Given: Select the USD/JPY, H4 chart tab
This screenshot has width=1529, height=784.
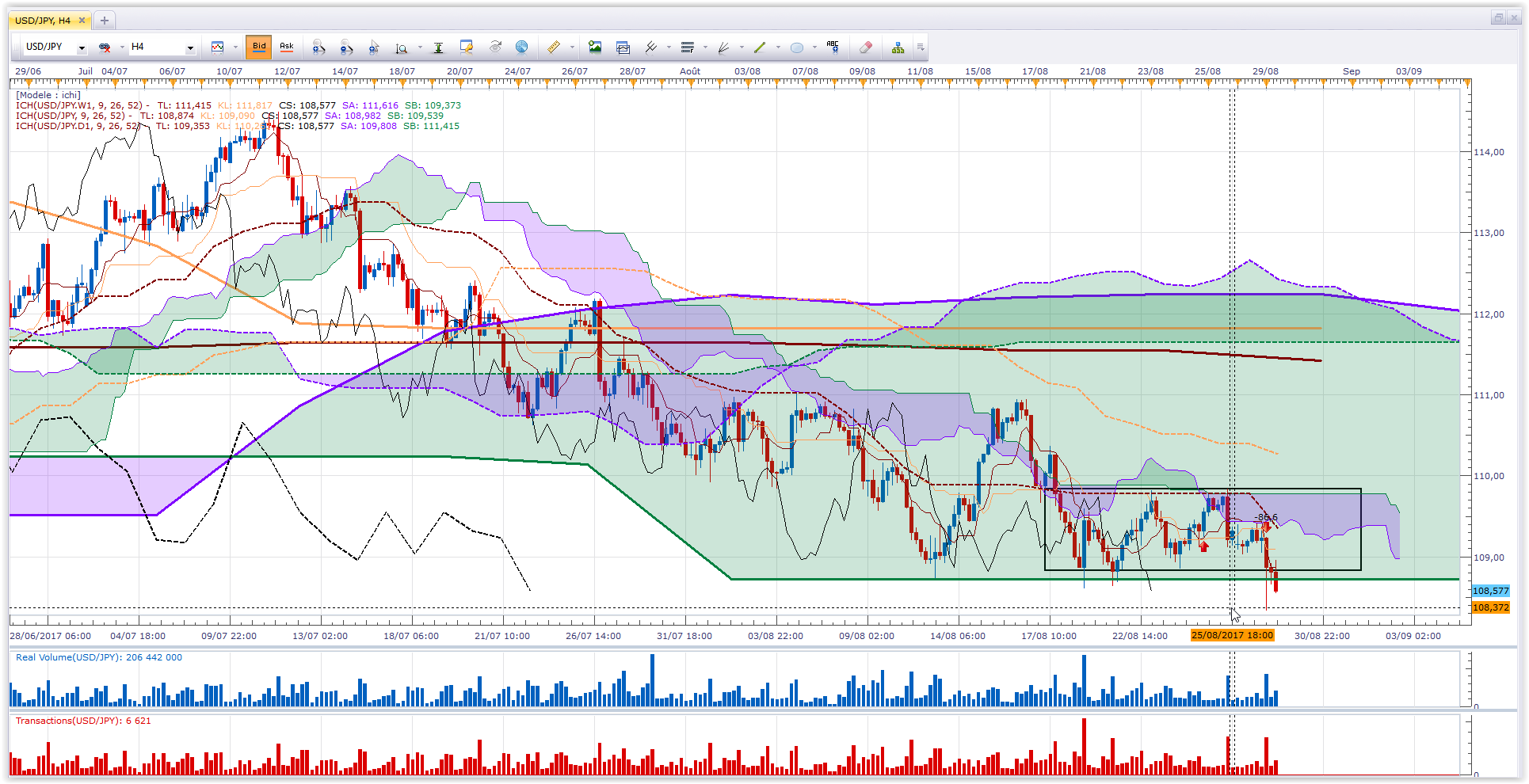Looking at the screenshot, I should pos(43,21).
